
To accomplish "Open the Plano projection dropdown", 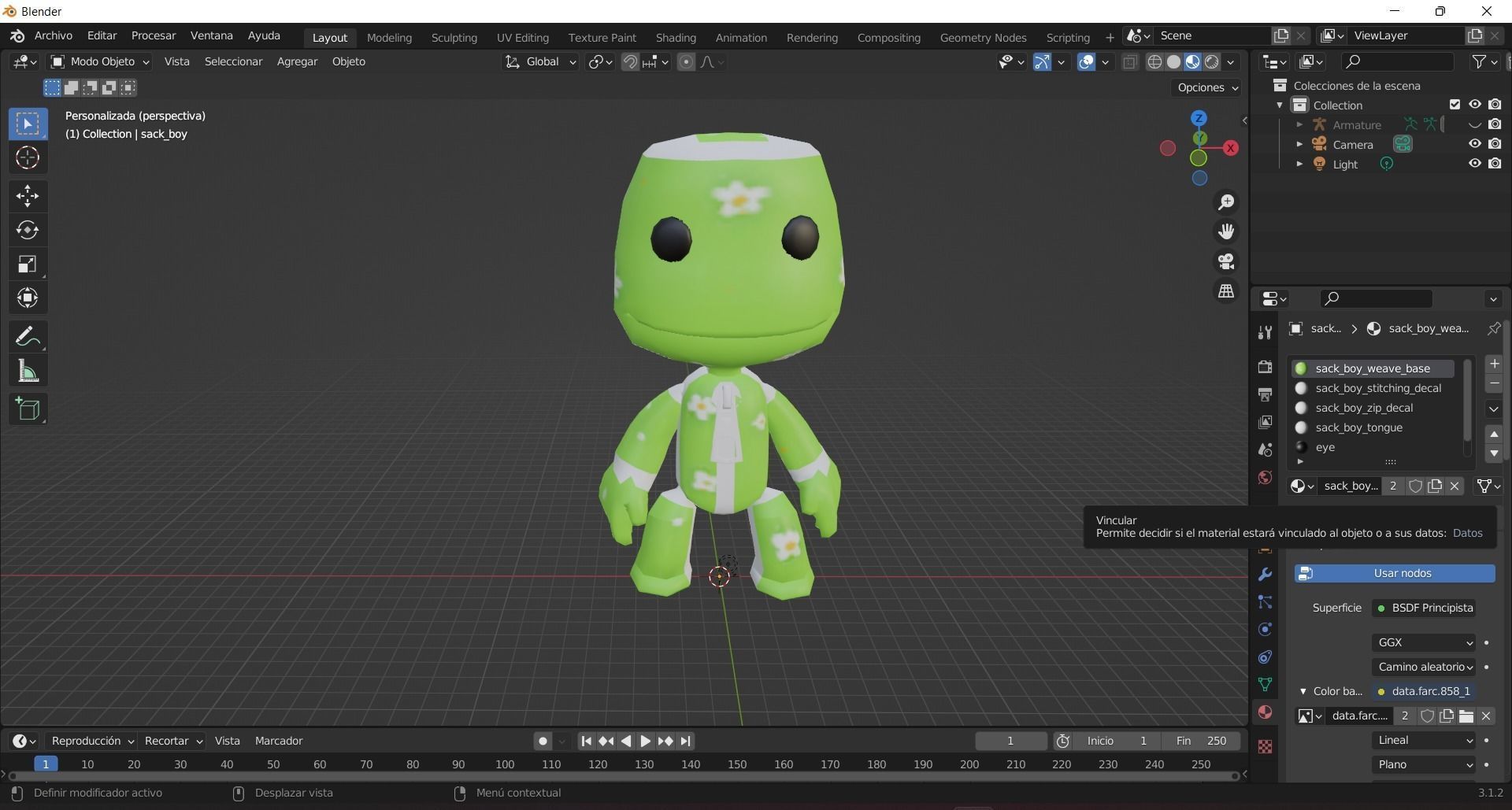I will [x=1424, y=764].
